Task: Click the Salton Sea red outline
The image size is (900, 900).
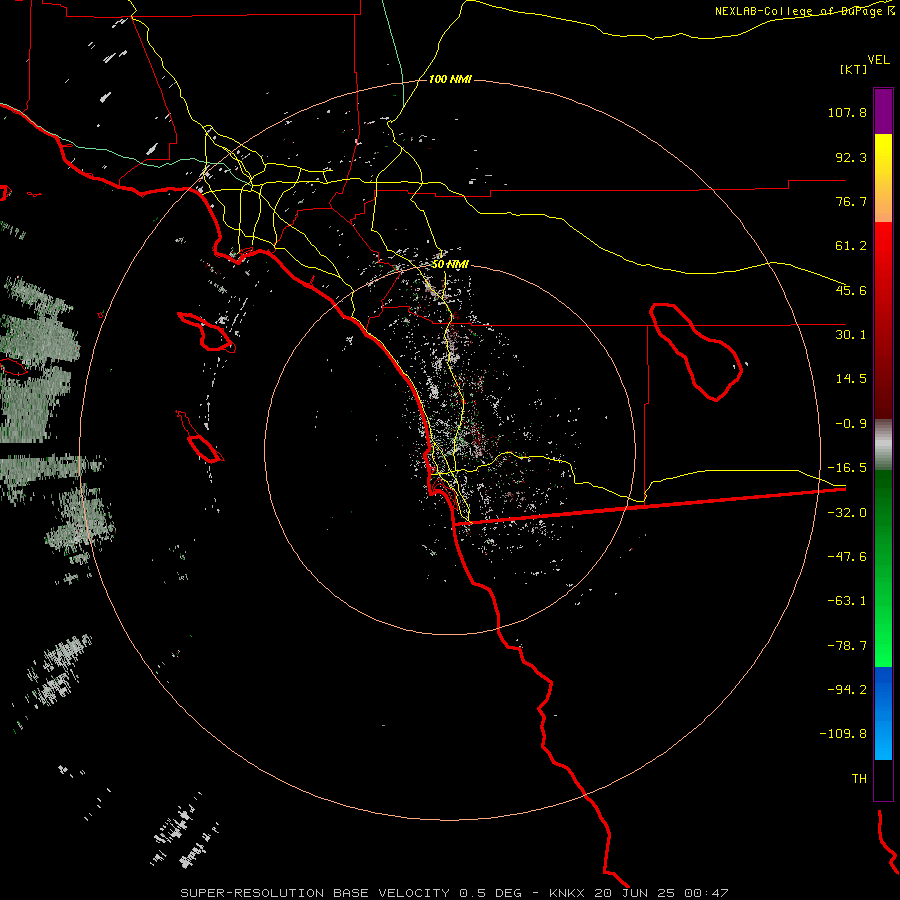Action: pos(696,352)
